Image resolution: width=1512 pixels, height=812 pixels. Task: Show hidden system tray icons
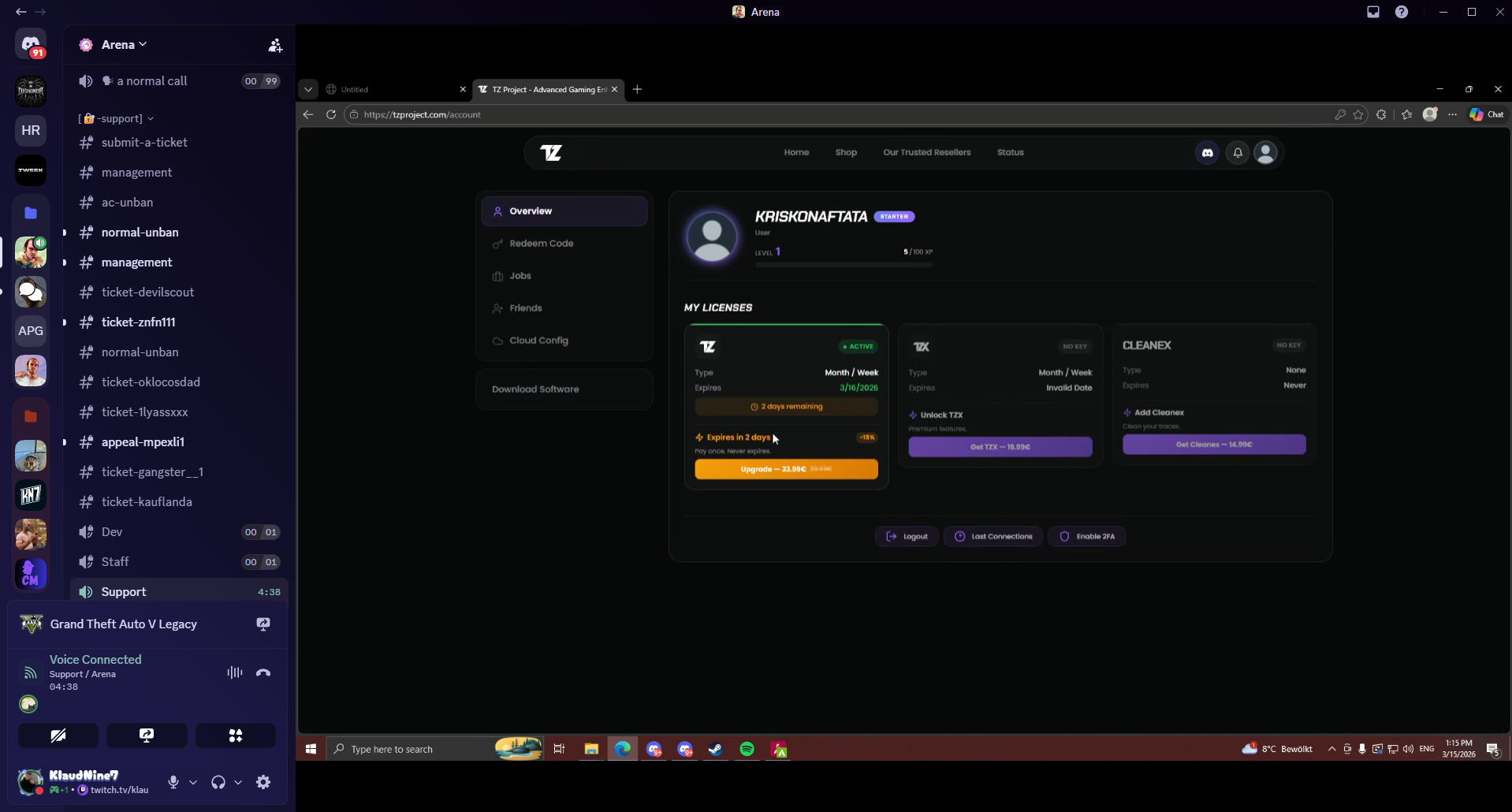pos(1331,749)
